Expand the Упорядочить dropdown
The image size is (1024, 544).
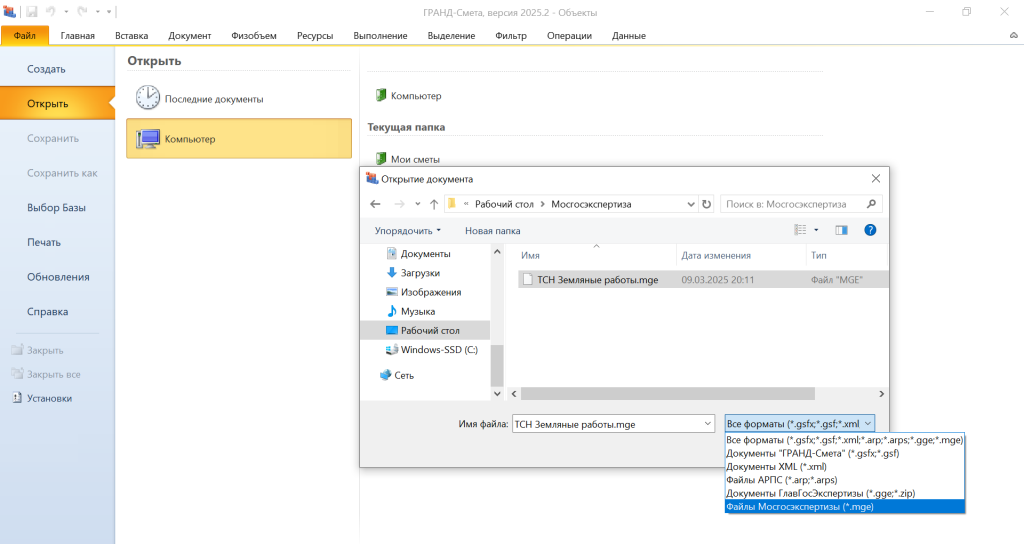(x=407, y=230)
